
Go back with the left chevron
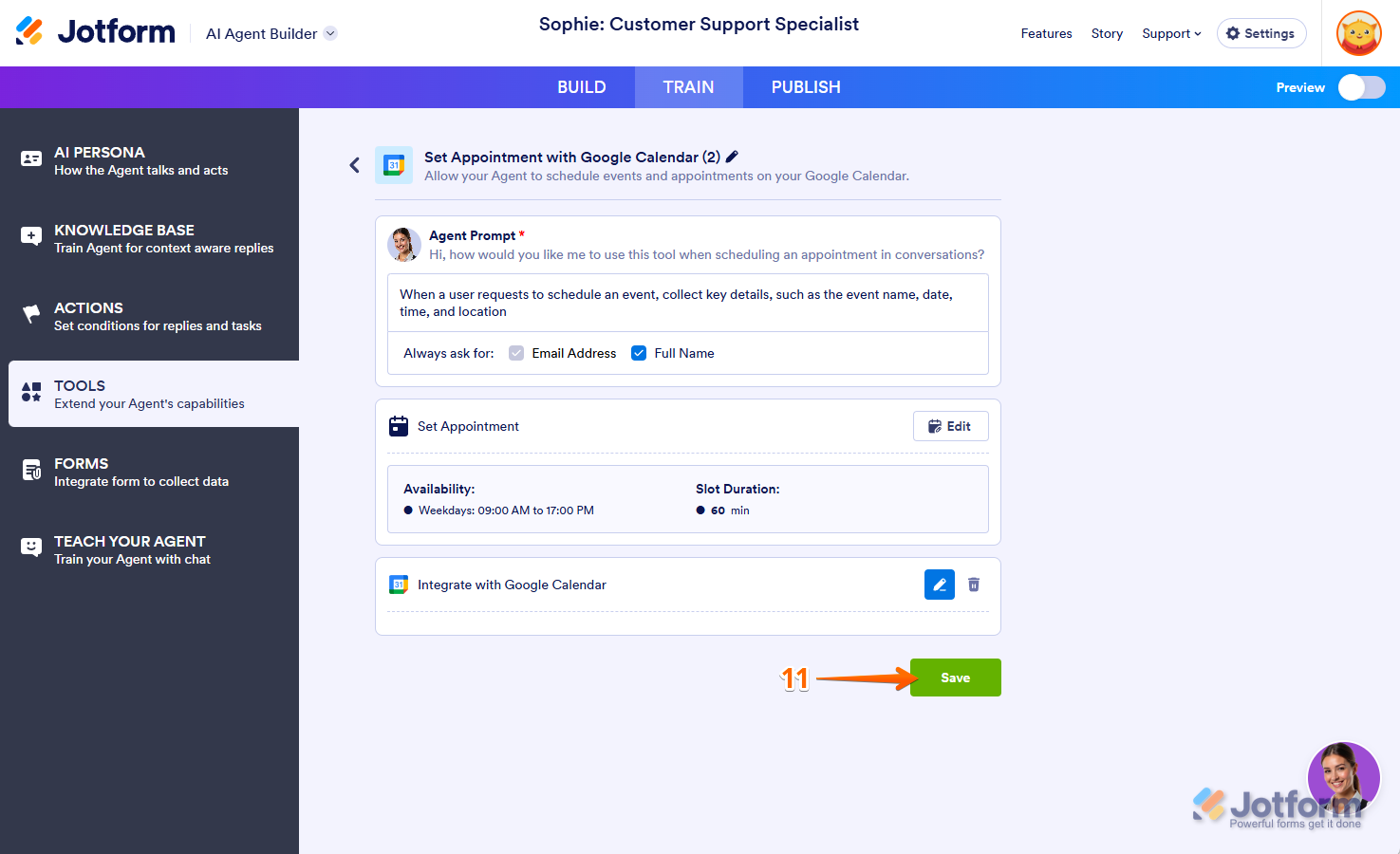pos(355,165)
